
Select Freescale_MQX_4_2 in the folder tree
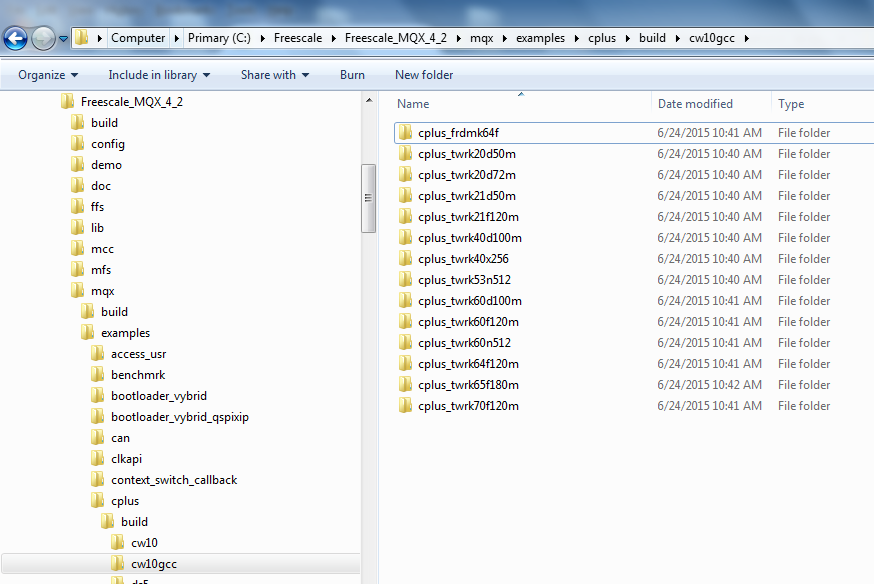pos(132,102)
